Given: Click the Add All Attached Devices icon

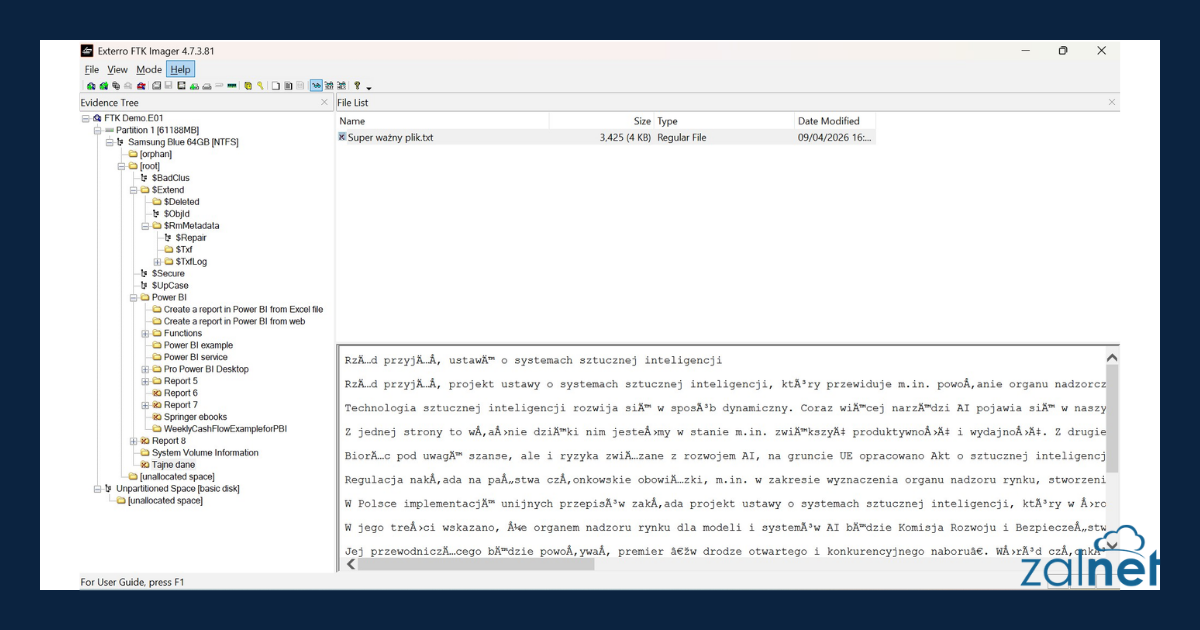Looking at the screenshot, I should [104, 86].
